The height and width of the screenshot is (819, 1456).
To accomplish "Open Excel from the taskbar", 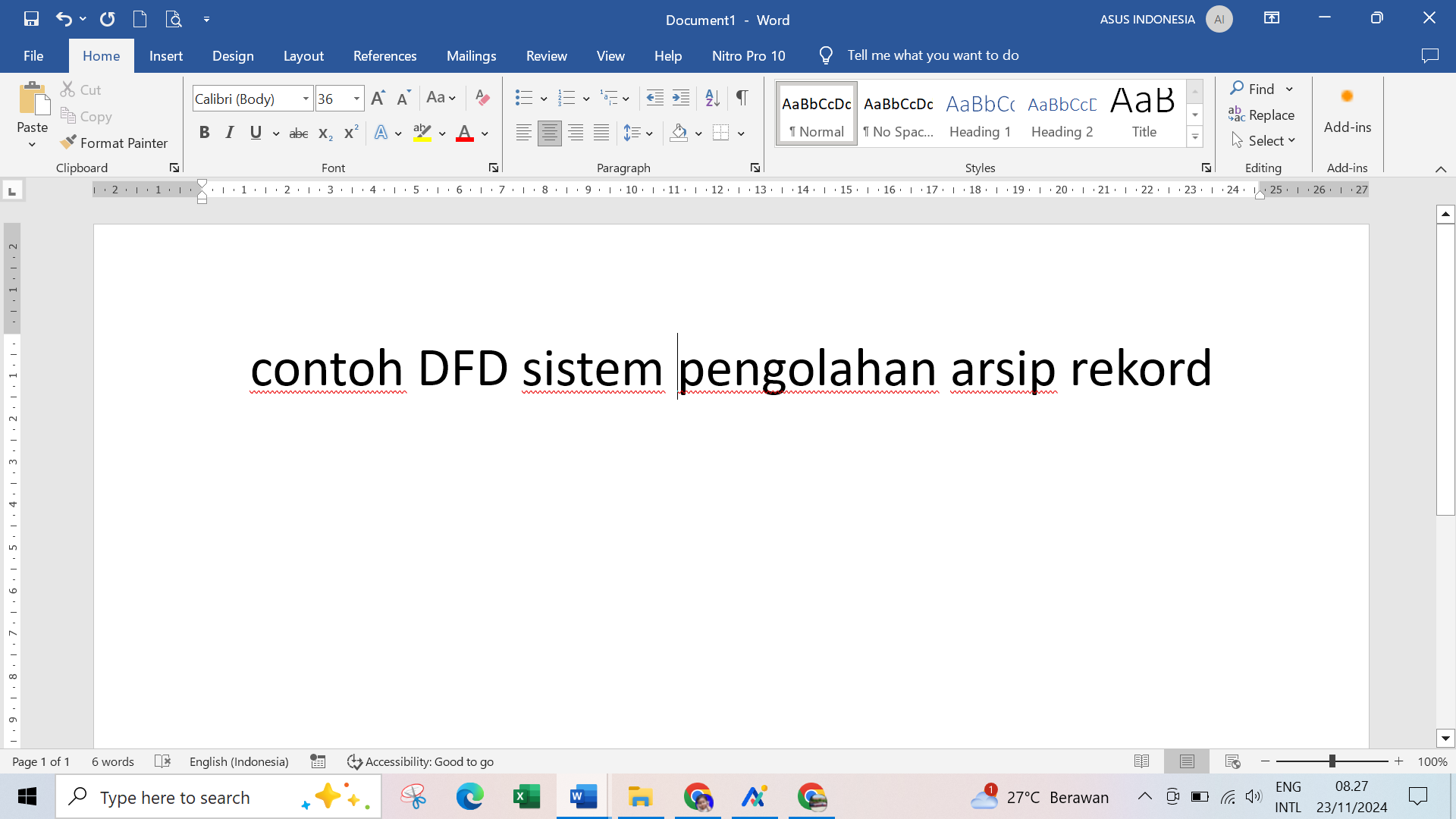I will [526, 797].
